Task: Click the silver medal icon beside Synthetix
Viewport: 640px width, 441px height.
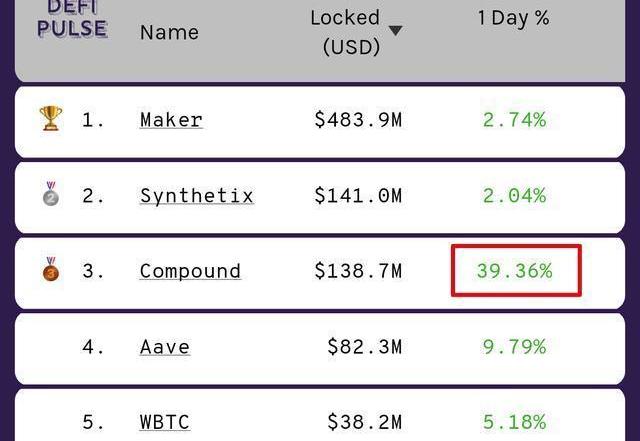Action: point(51,194)
